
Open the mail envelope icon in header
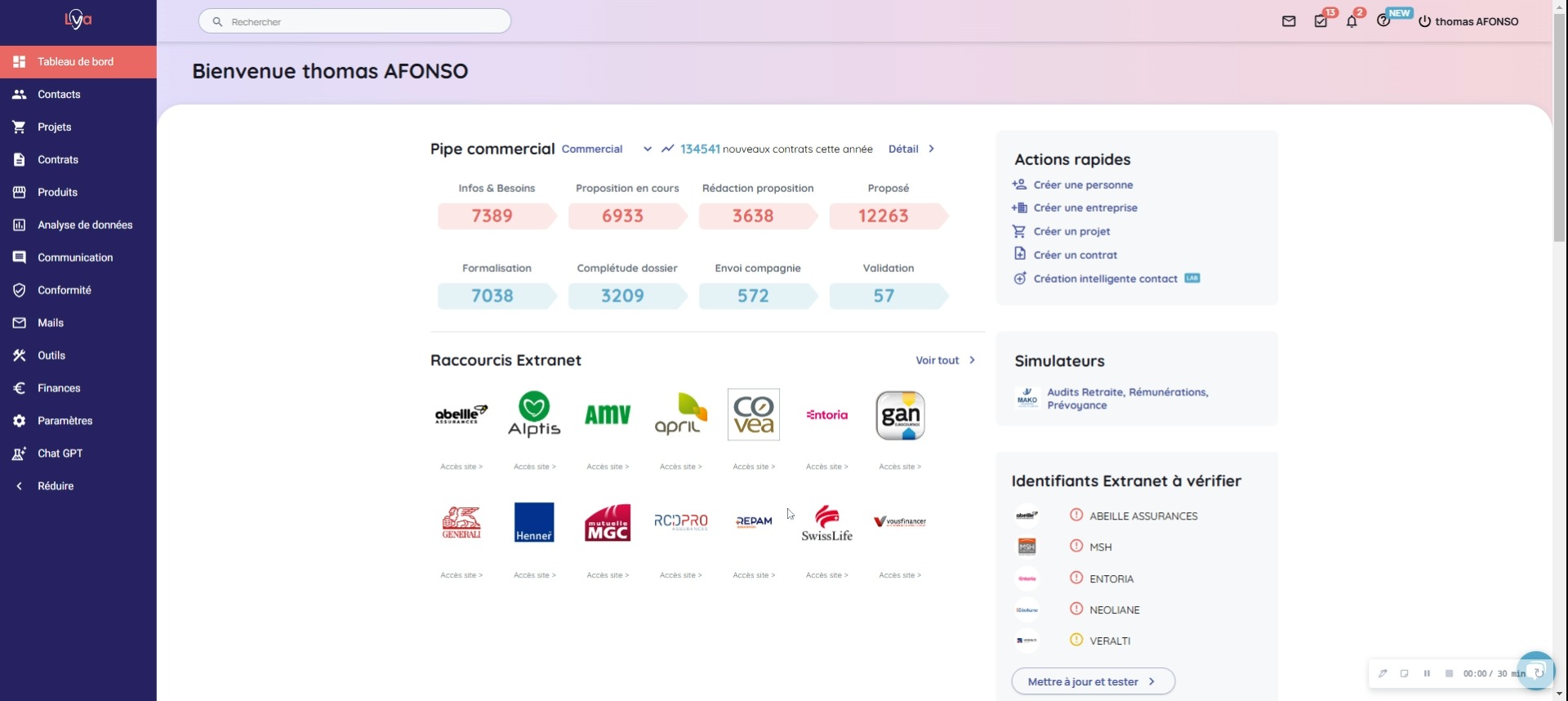click(x=1289, y=22)
